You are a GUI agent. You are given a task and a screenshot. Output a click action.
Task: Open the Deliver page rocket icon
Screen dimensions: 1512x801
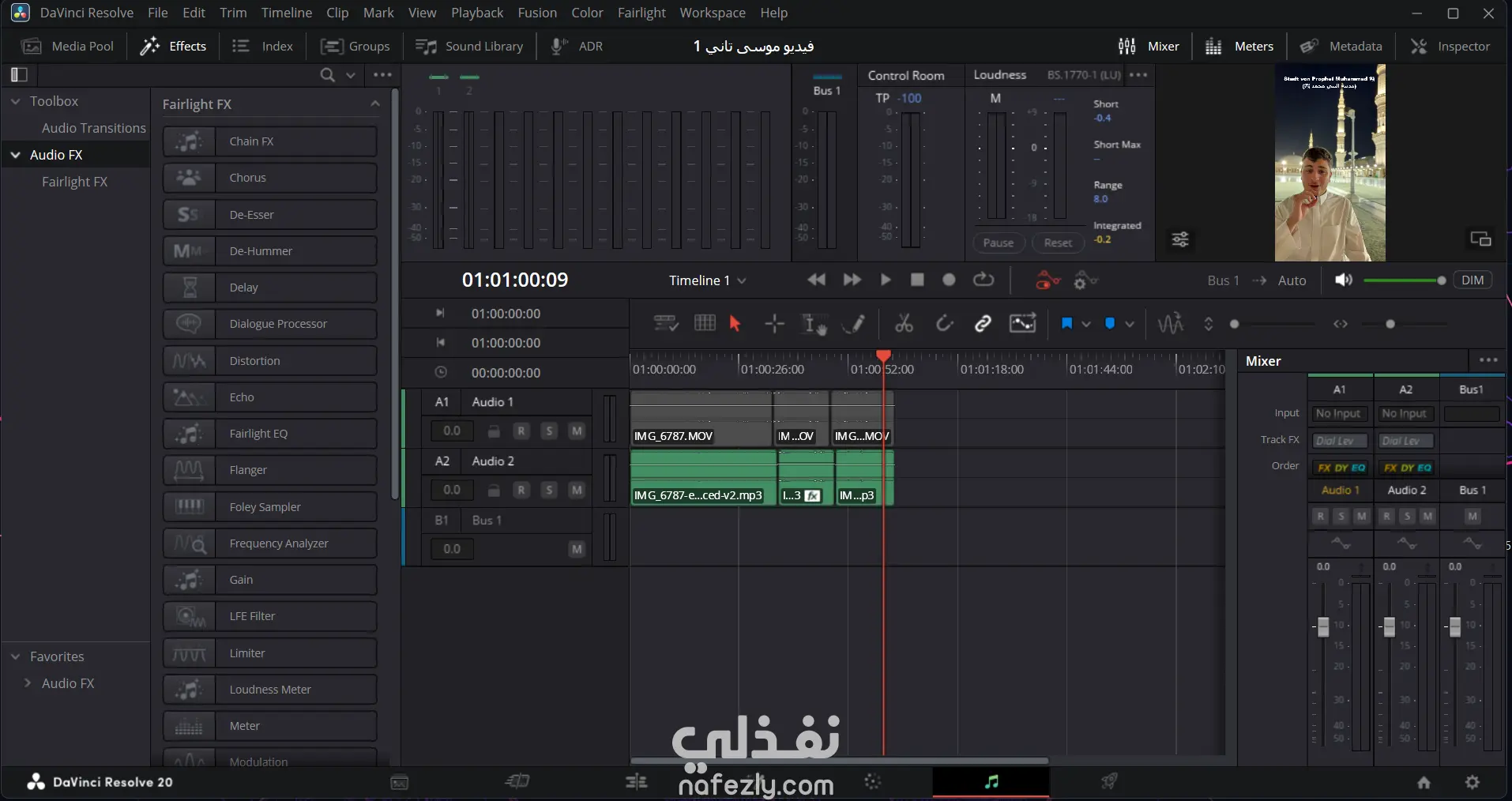1109,782
